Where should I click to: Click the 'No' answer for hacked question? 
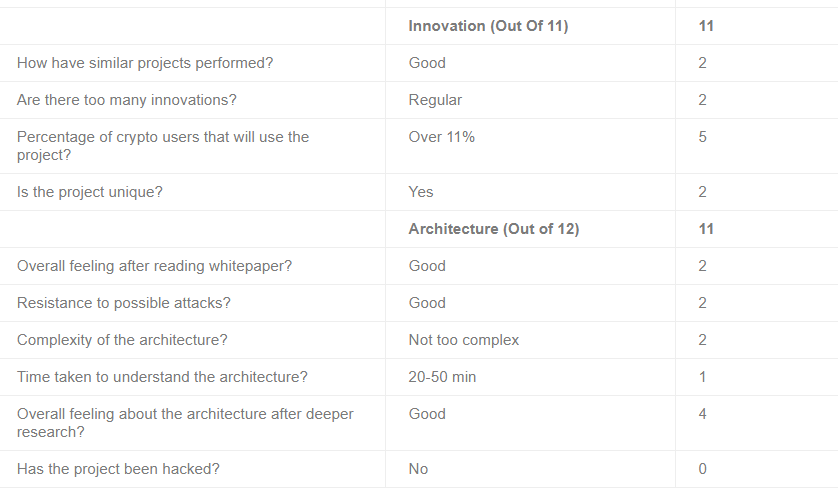click(418, 469)
